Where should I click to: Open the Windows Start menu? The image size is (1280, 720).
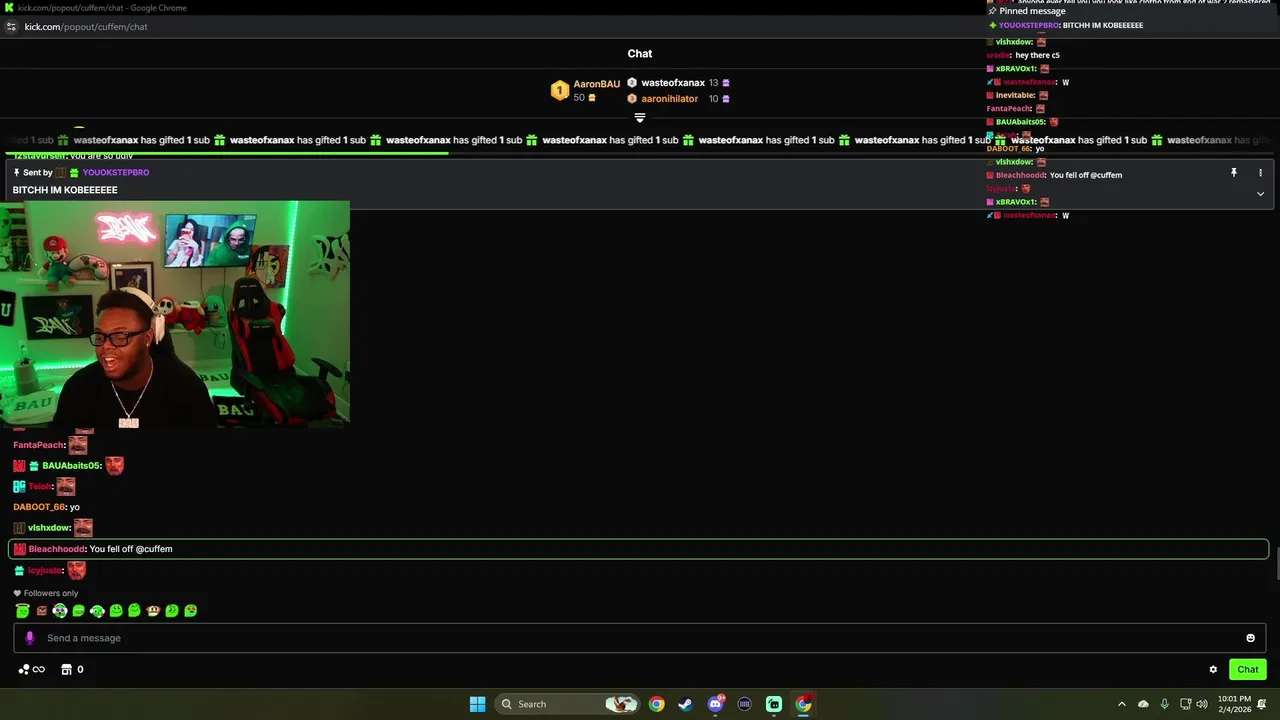[x=477, y=704]
